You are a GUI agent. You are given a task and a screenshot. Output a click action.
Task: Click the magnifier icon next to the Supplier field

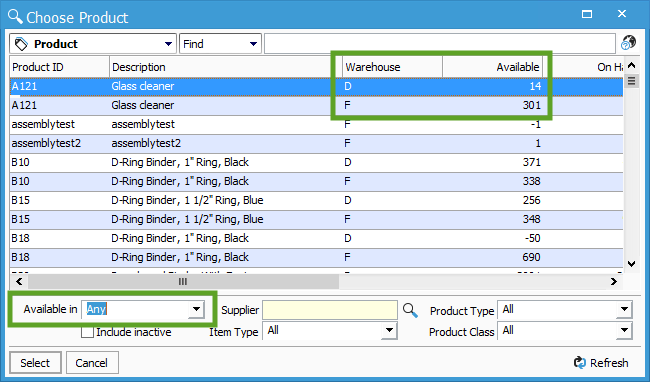(410, 310)
